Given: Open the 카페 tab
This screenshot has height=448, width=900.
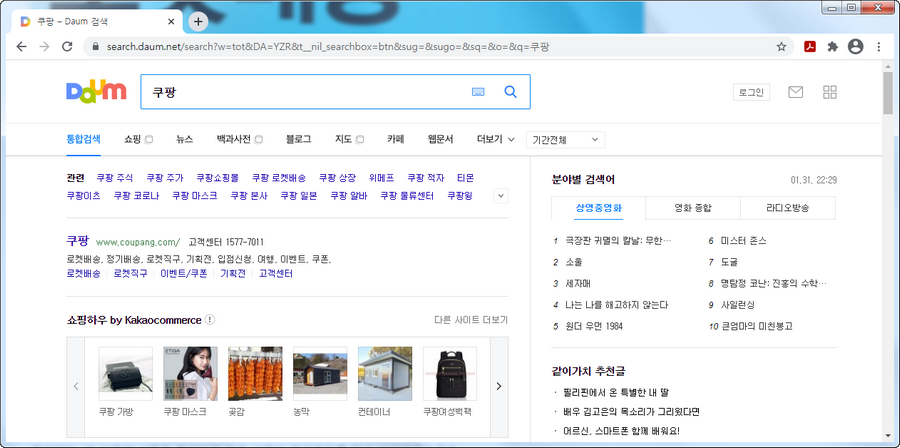Looking at the screenshot, I should click(x=395, y=139).
